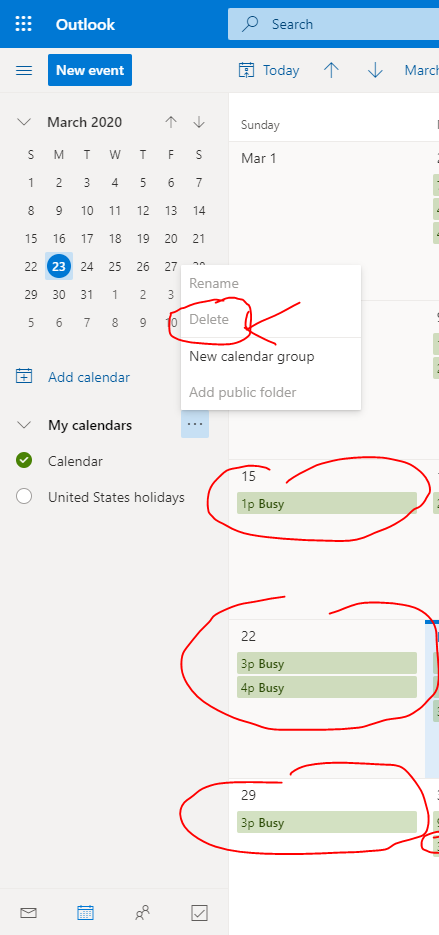Open Mail from the bottom navigation
Image resolution: width=439 pixels, height=935 pixels.
coord(29,912)
